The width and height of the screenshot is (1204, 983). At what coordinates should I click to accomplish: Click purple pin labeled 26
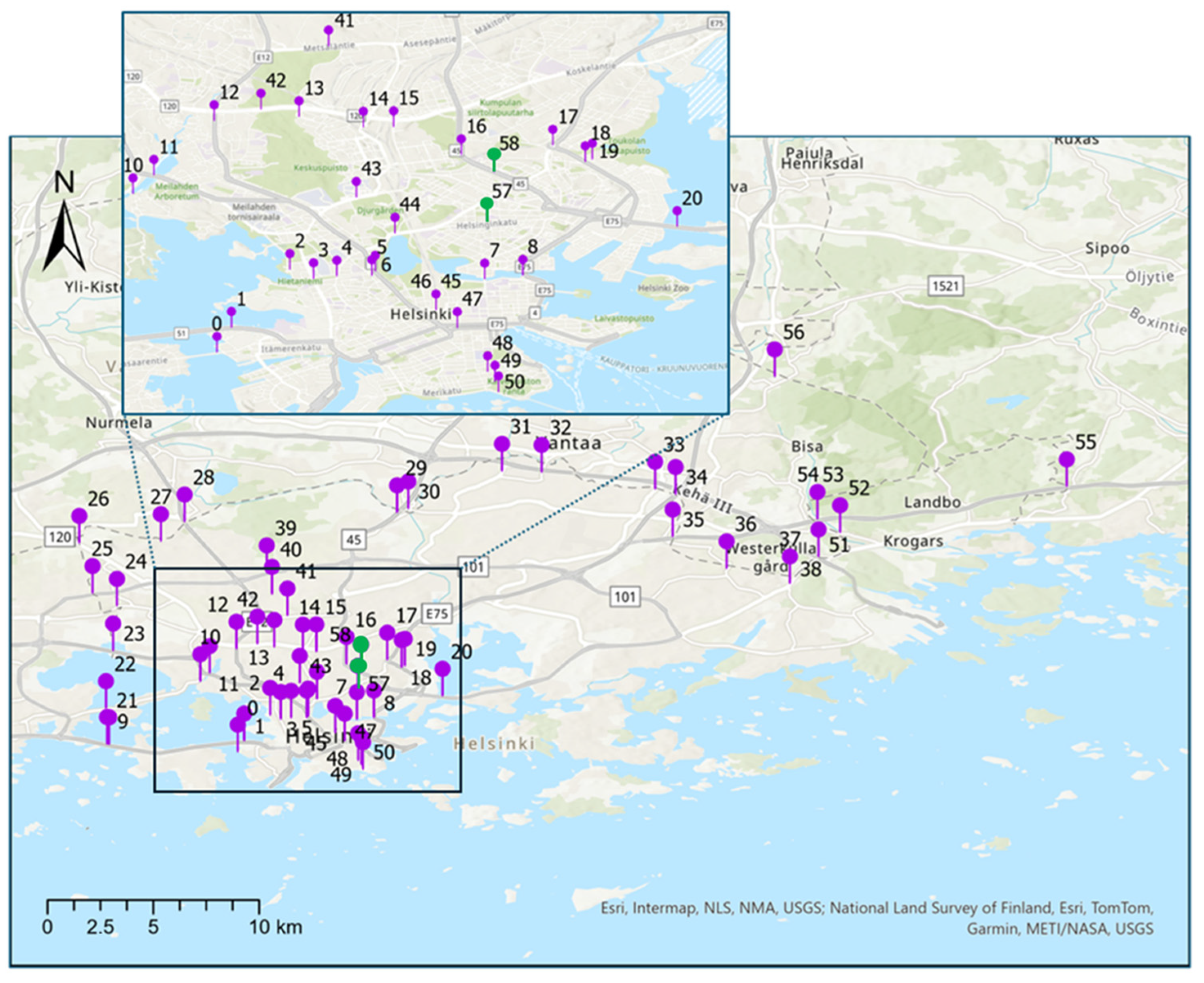(79, 517)
